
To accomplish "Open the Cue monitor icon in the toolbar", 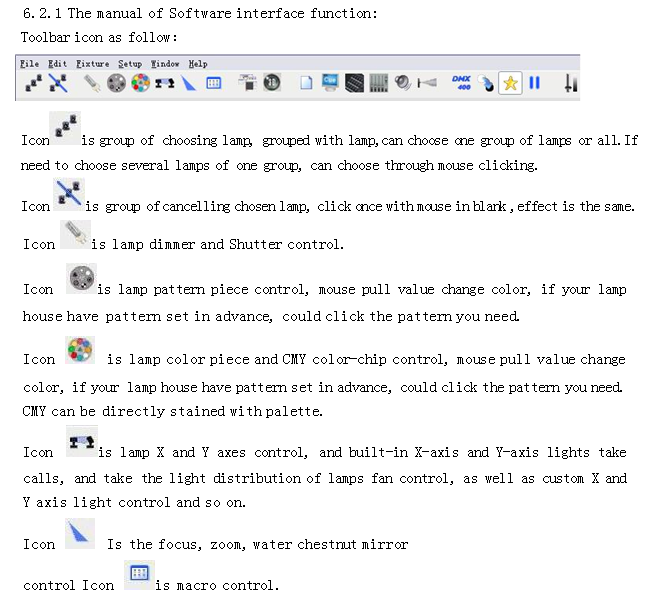I will pos(330,82).
